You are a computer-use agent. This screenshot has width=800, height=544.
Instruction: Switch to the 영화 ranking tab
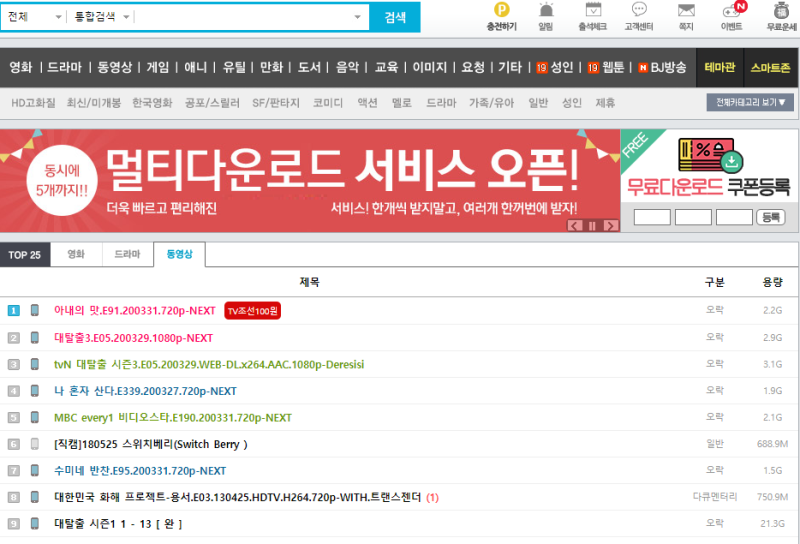76,254
